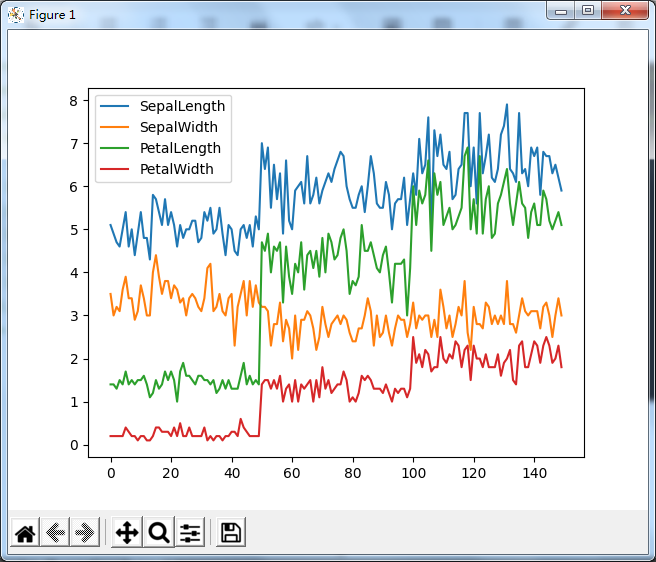Go back to previous view arrow

tap(55, 532)
